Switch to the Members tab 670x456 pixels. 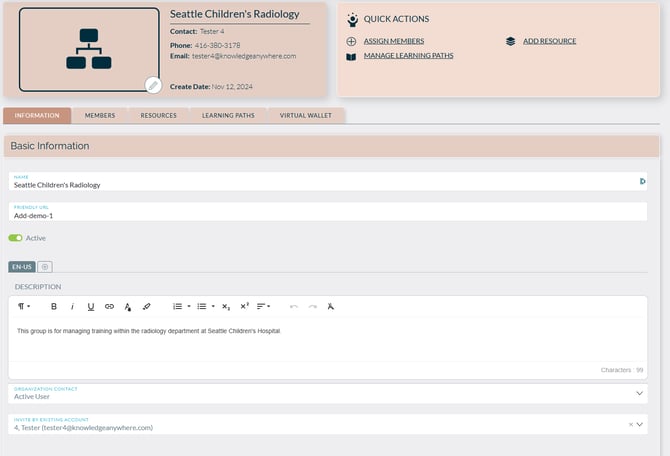tap(100, 115)
